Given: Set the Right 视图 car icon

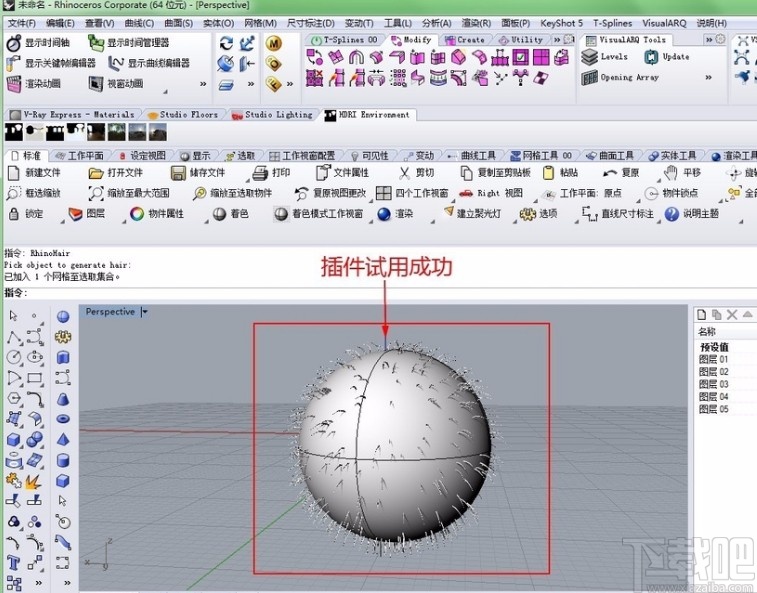Looking at the screenshot, I should [x=466, y=193].
